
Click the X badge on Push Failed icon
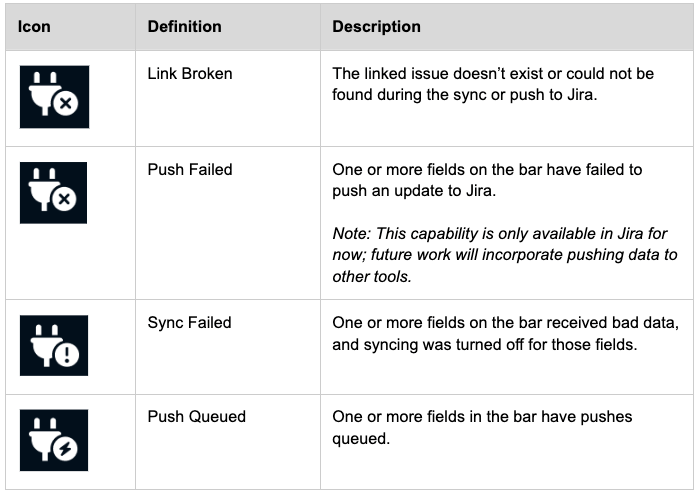tap(64, 199)
